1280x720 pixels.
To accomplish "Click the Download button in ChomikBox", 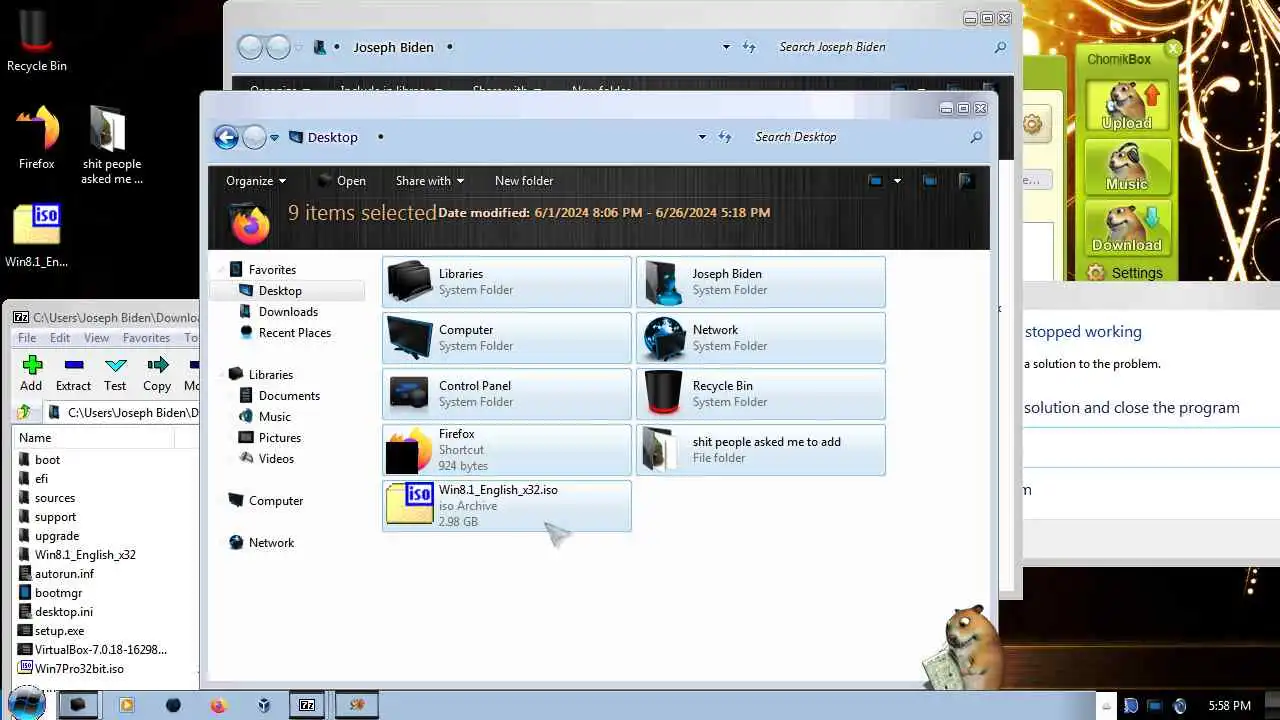I will pos(1127,227).
